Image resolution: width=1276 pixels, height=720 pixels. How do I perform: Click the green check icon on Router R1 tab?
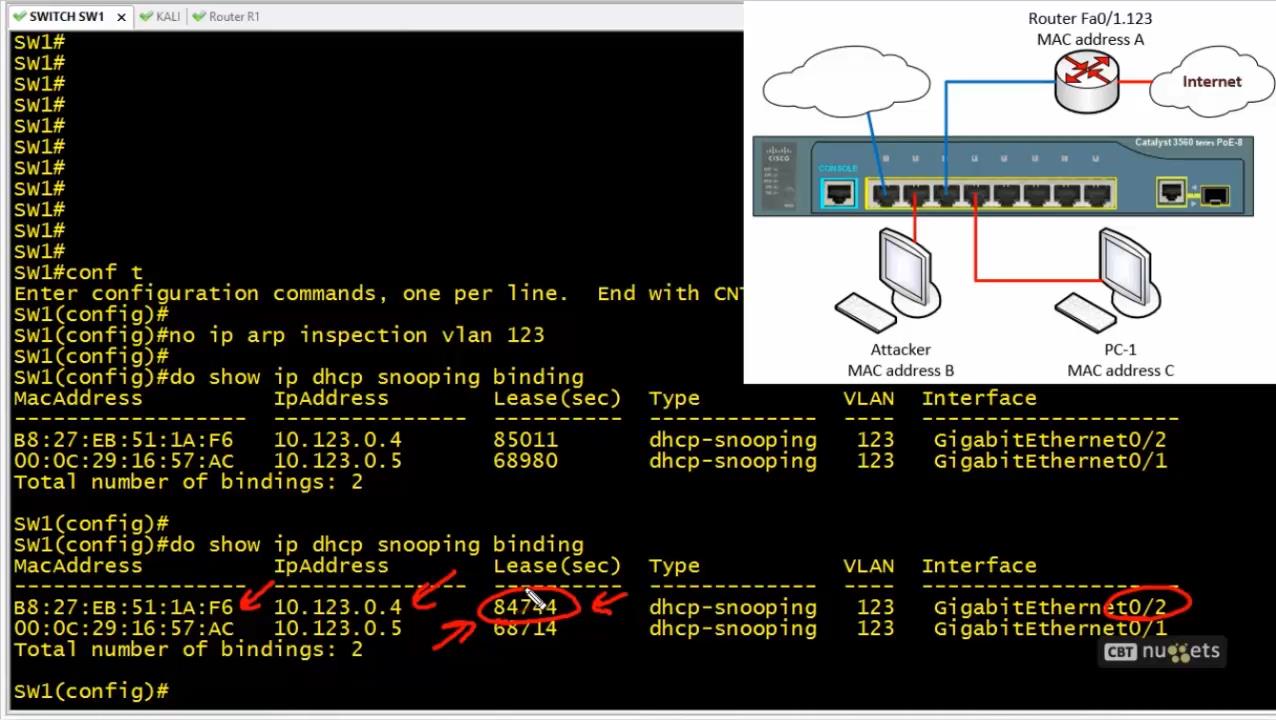click(198, 17)
